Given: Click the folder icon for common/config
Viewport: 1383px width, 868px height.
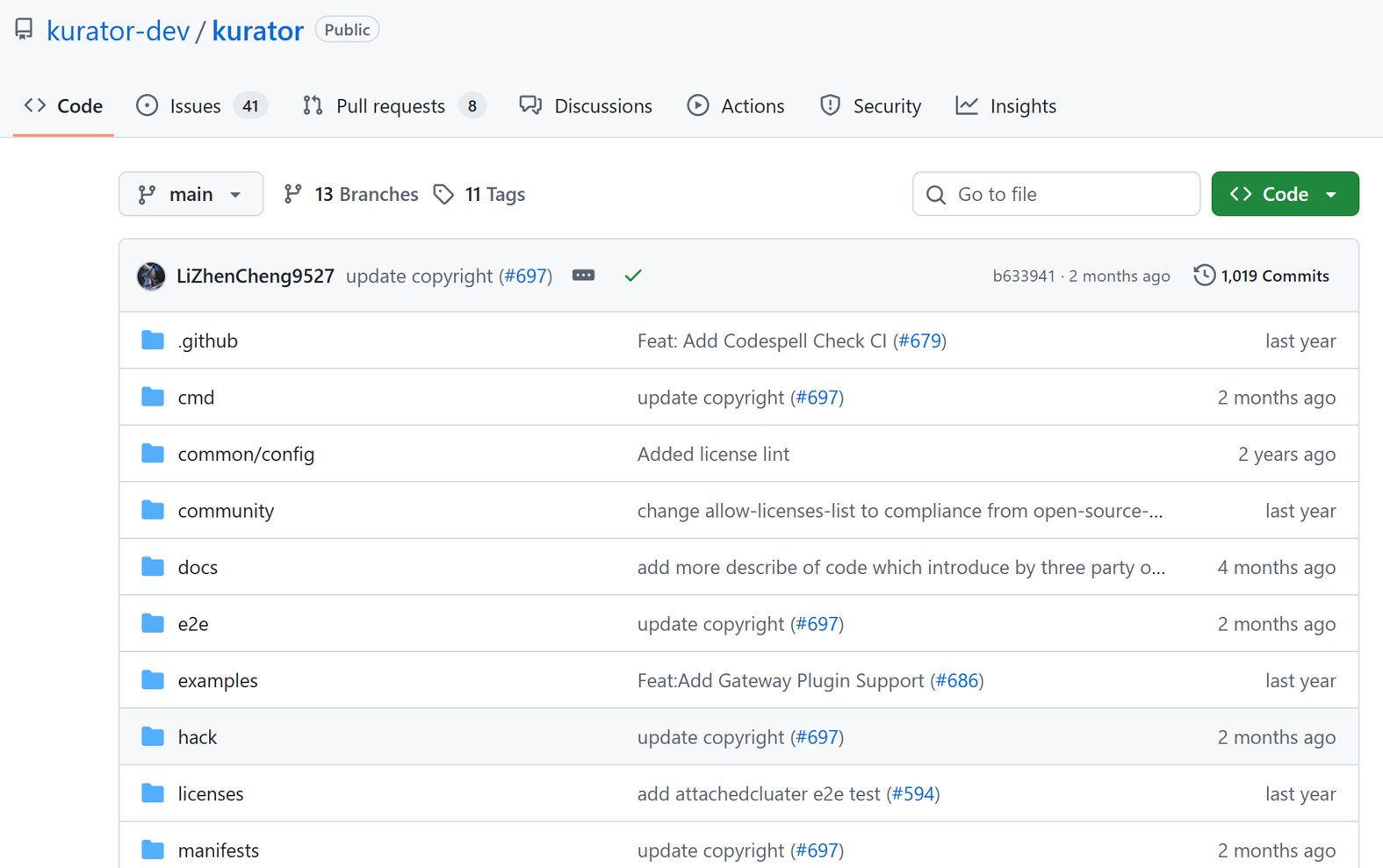Looking at the screenshot, I should coord(153,453).
